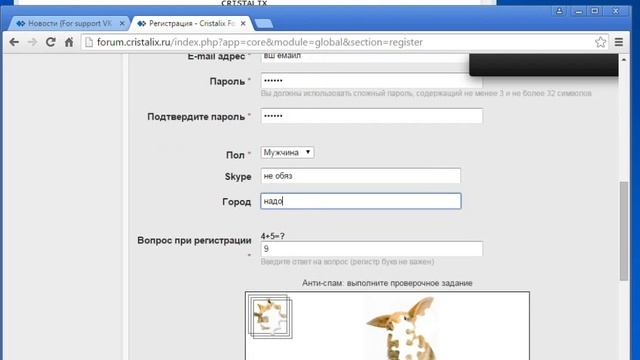Viewport: 640px width, 360px height.
Task: Select the Регистрация - Cristalix tab
Action: click(x=191, y=24)
